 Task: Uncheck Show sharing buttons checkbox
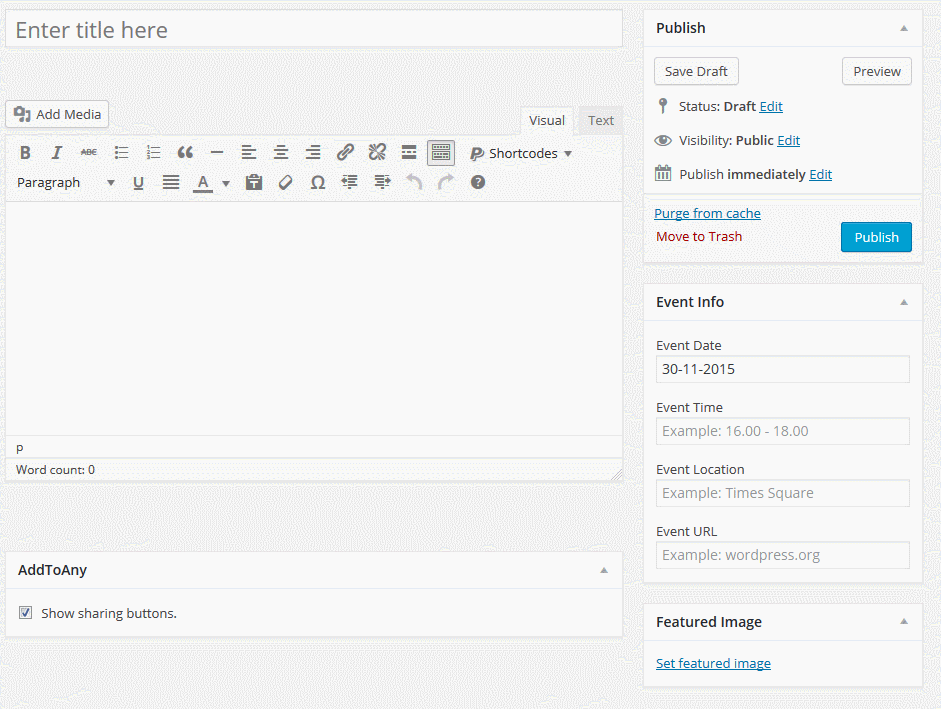click(x=26, y=613)
